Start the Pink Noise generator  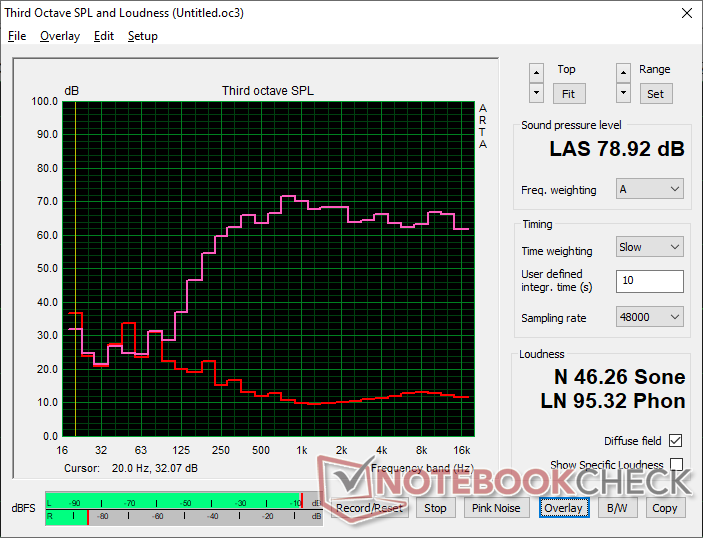496,508
